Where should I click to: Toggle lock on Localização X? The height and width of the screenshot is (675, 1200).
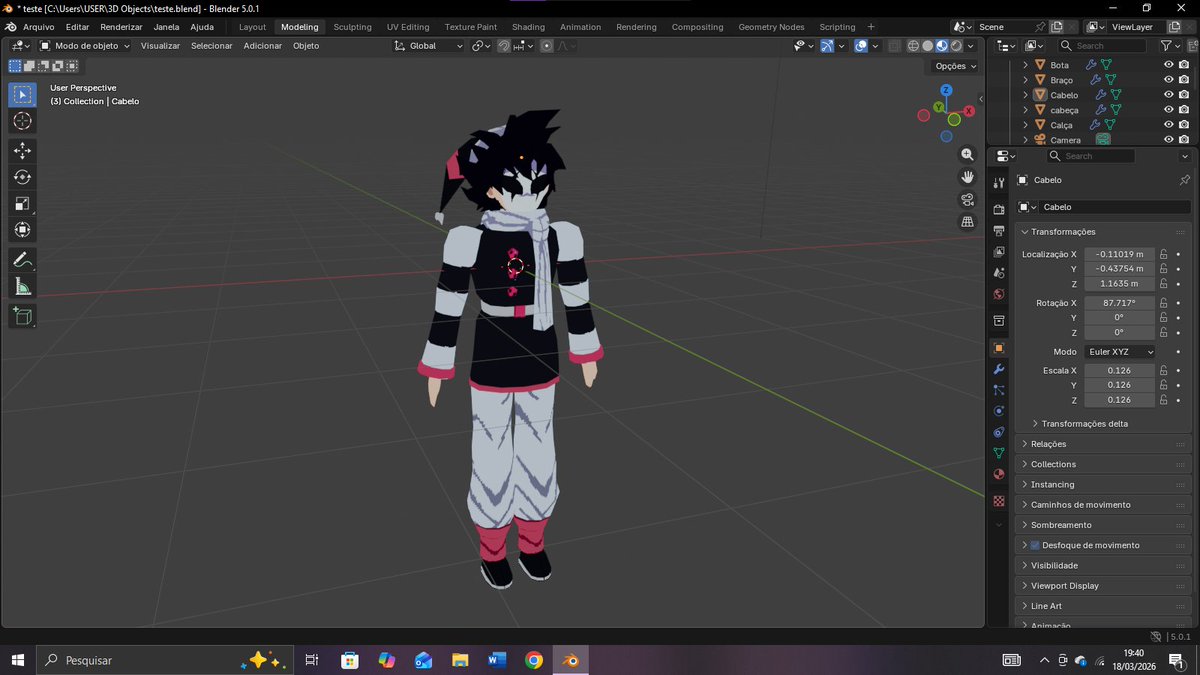(x=1164, y=254)
